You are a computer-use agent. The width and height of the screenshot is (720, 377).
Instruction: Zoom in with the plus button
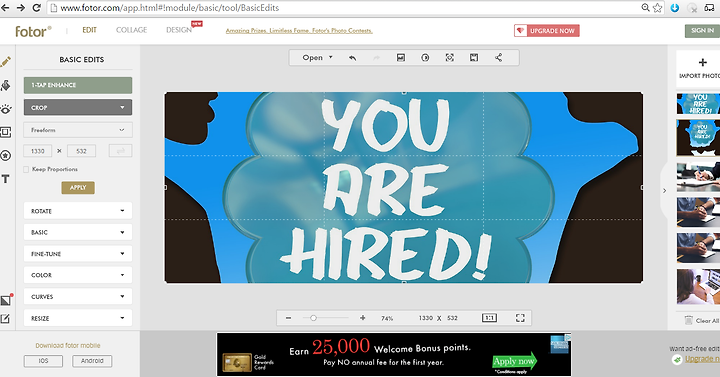point(363,318)
